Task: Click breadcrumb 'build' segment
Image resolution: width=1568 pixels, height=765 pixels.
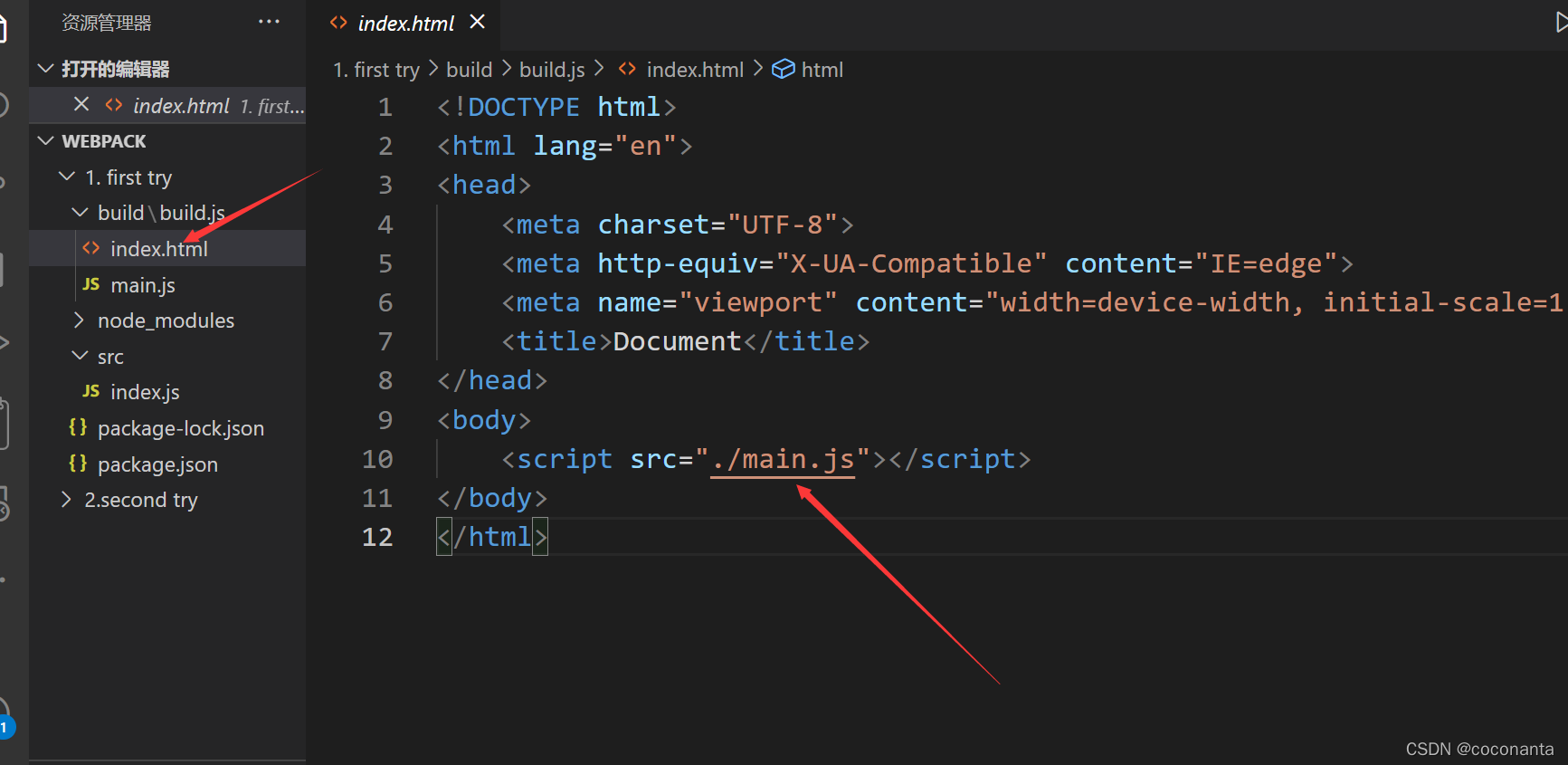Action: (x=469, y=70)
